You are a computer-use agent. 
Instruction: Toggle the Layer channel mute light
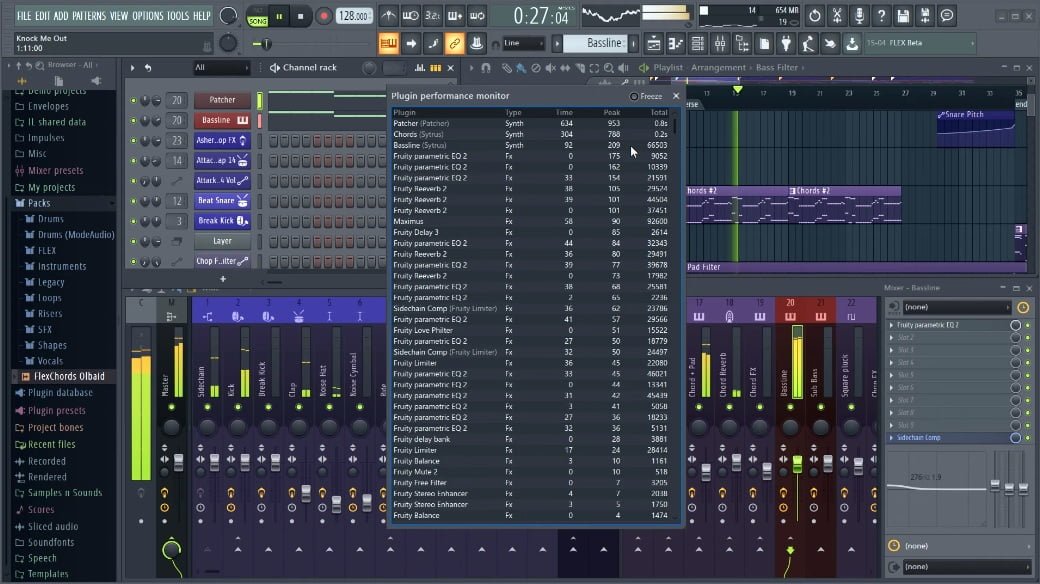[x=133, y=242]
